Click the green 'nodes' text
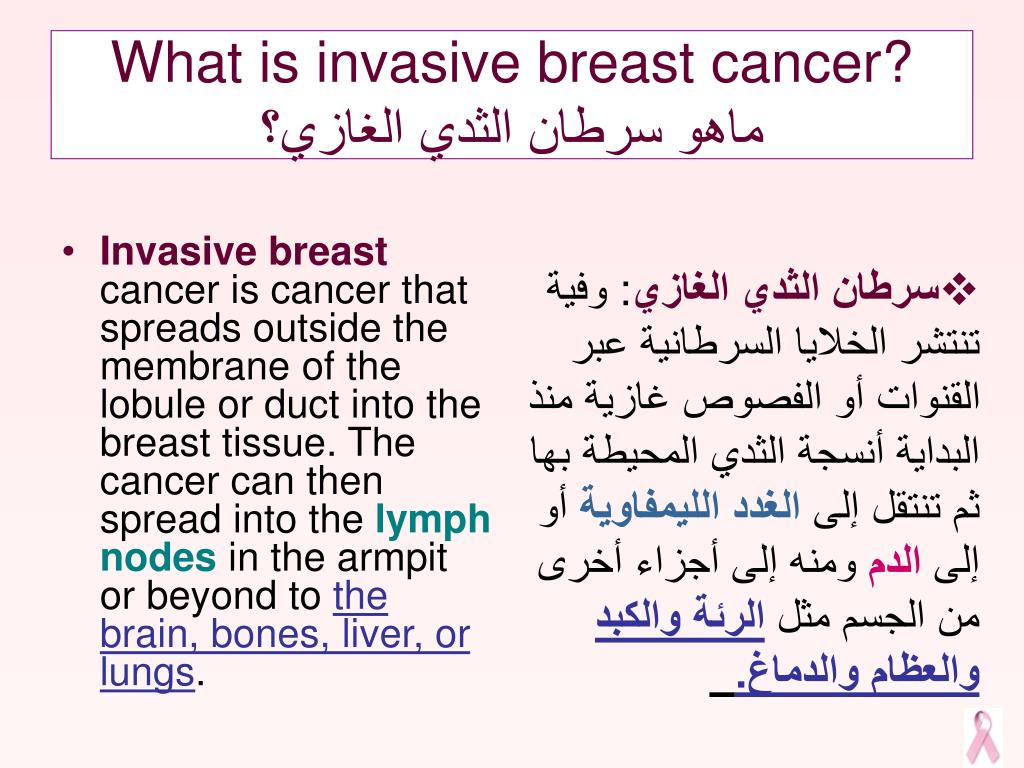 (157, 557)
